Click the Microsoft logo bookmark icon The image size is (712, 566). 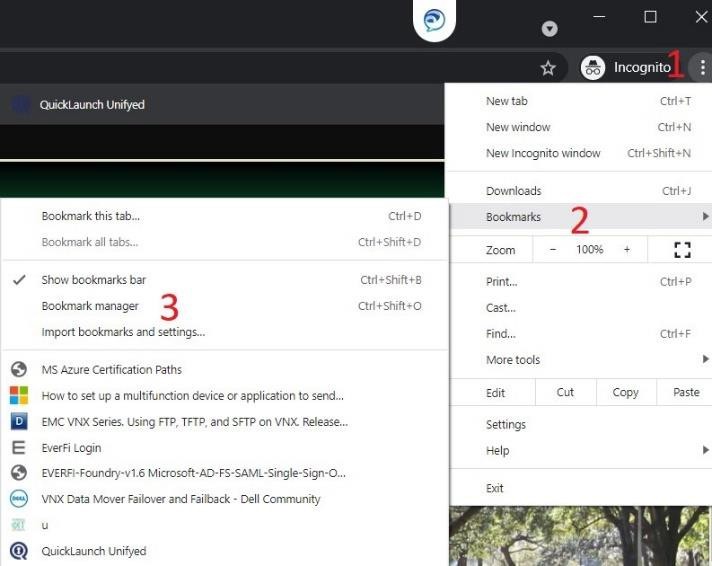click(x=19, y=395)
